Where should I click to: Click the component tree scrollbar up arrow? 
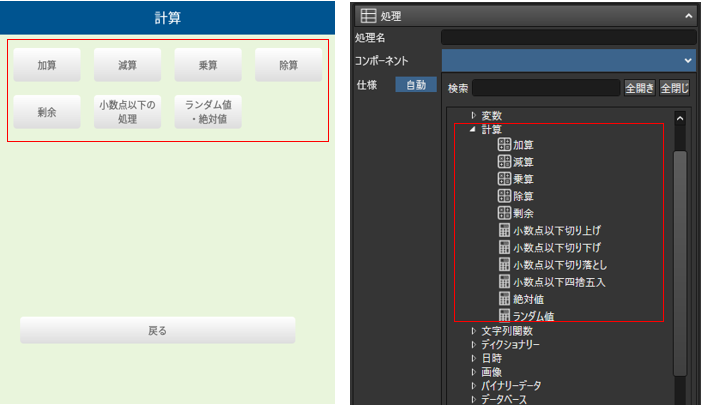[x=680, y=119]
